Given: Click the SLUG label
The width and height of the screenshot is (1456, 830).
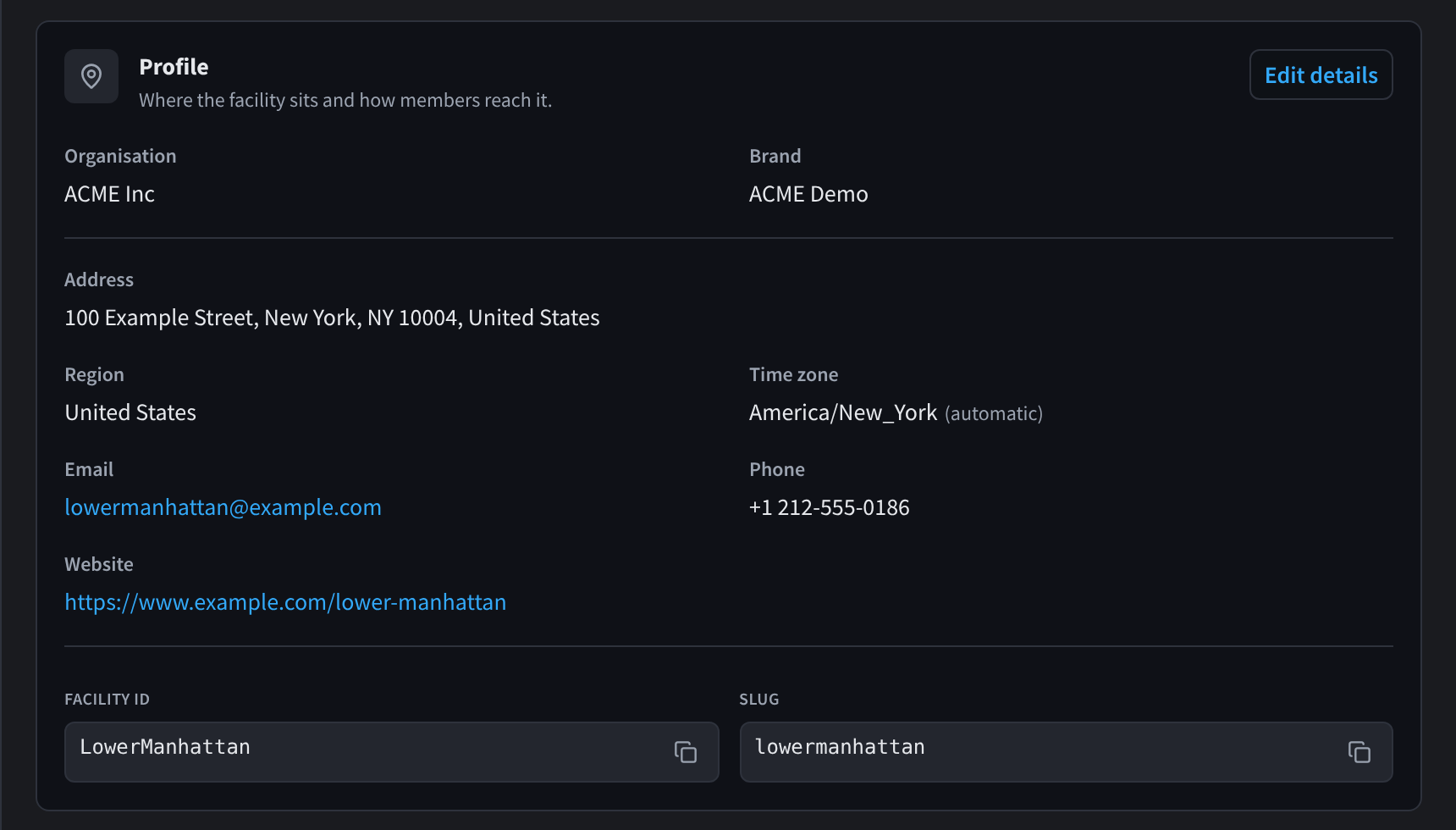Looking at the screenshot, I should click(x=759, y=700).
